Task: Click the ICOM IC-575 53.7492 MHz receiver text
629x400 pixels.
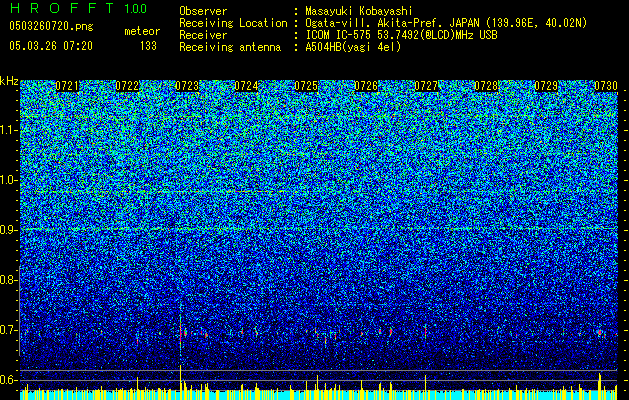Action: coord(401,35)
